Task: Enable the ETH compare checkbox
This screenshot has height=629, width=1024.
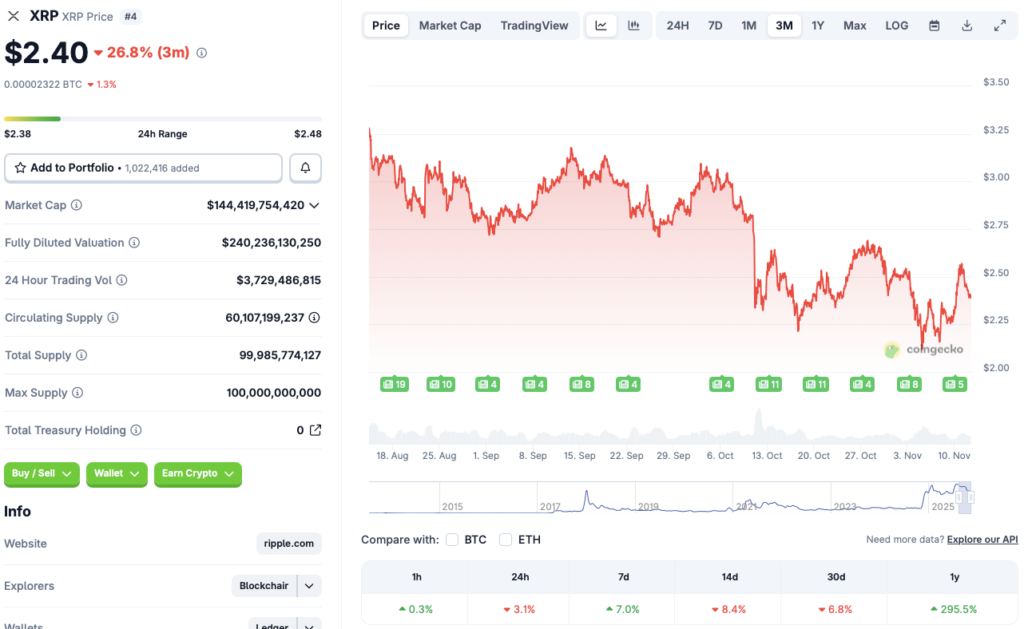Action: click(504, 539)
